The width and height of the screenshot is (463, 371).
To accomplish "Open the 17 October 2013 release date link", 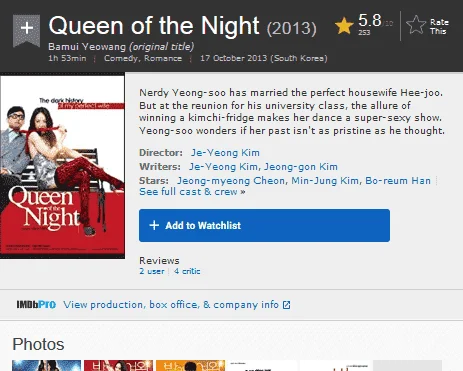I will click(264, 58).
